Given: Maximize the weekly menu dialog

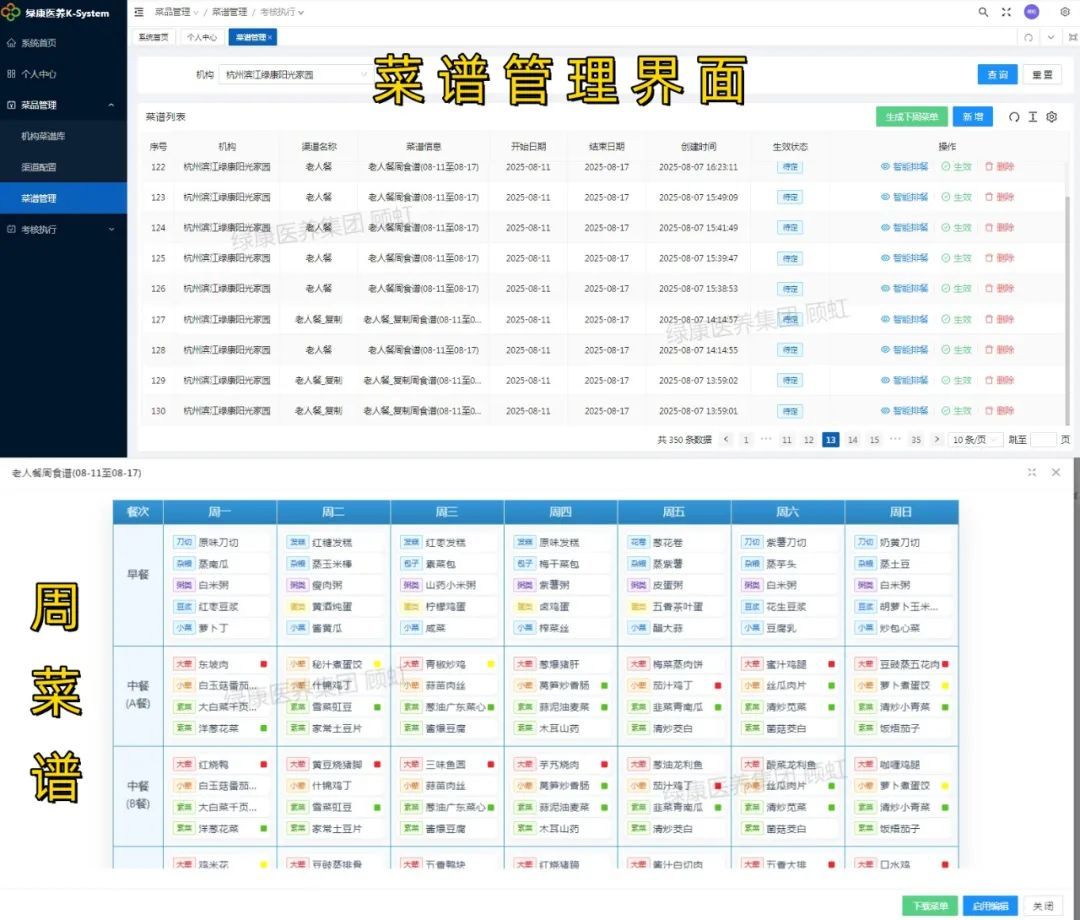Looking at the screenshot, I should [1032, 472].
